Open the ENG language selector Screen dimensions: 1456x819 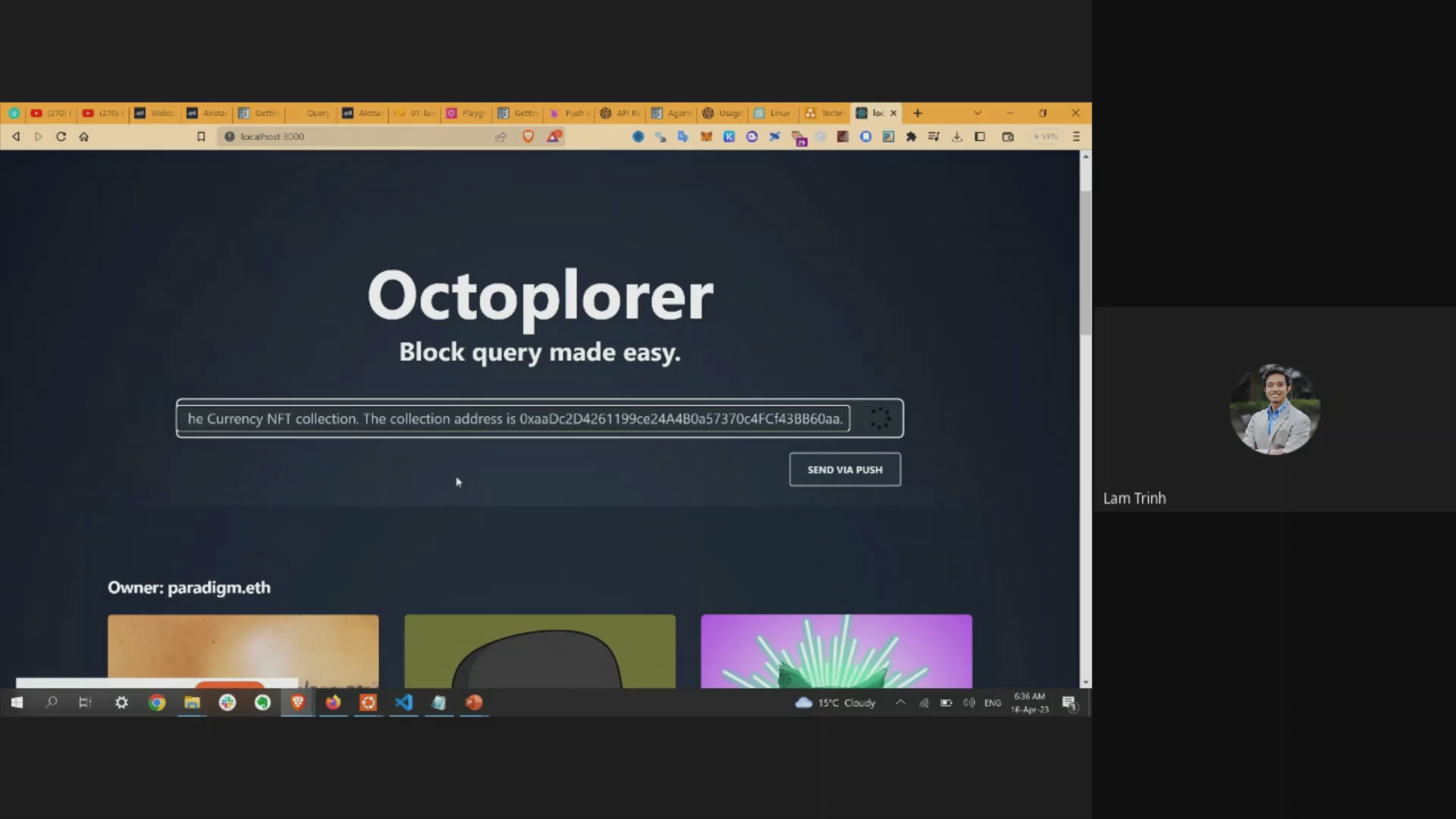pos(993,703)
